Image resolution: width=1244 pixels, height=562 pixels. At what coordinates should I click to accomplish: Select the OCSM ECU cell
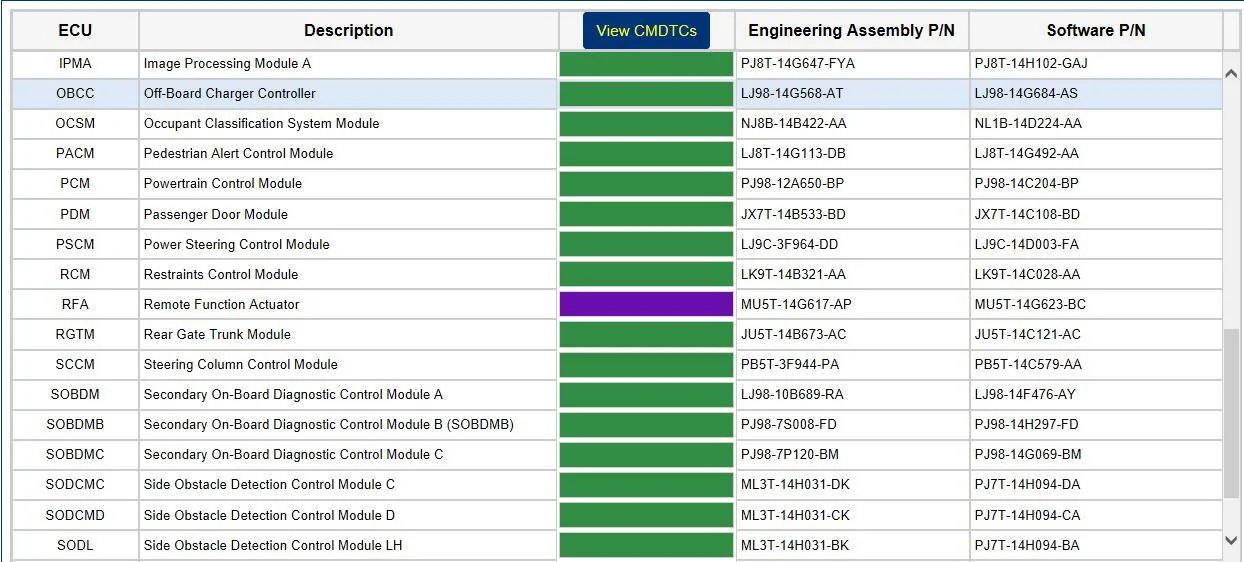(x=75, y=124)
